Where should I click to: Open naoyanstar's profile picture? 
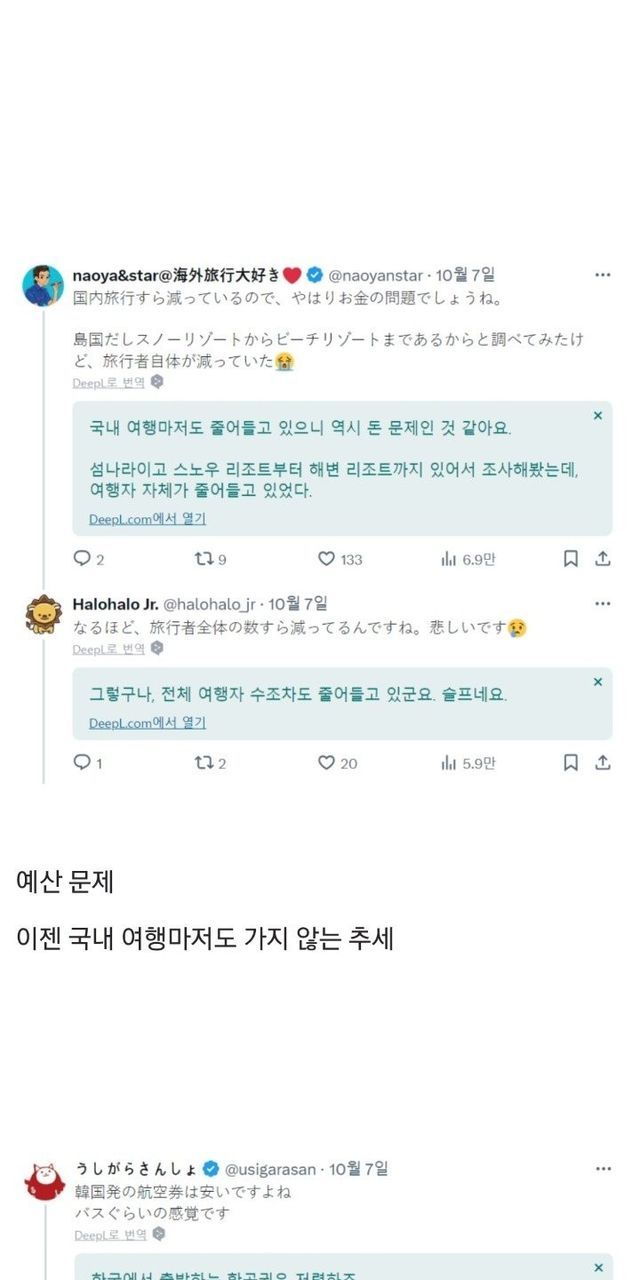pyautogui.click(x=43, y=286)
